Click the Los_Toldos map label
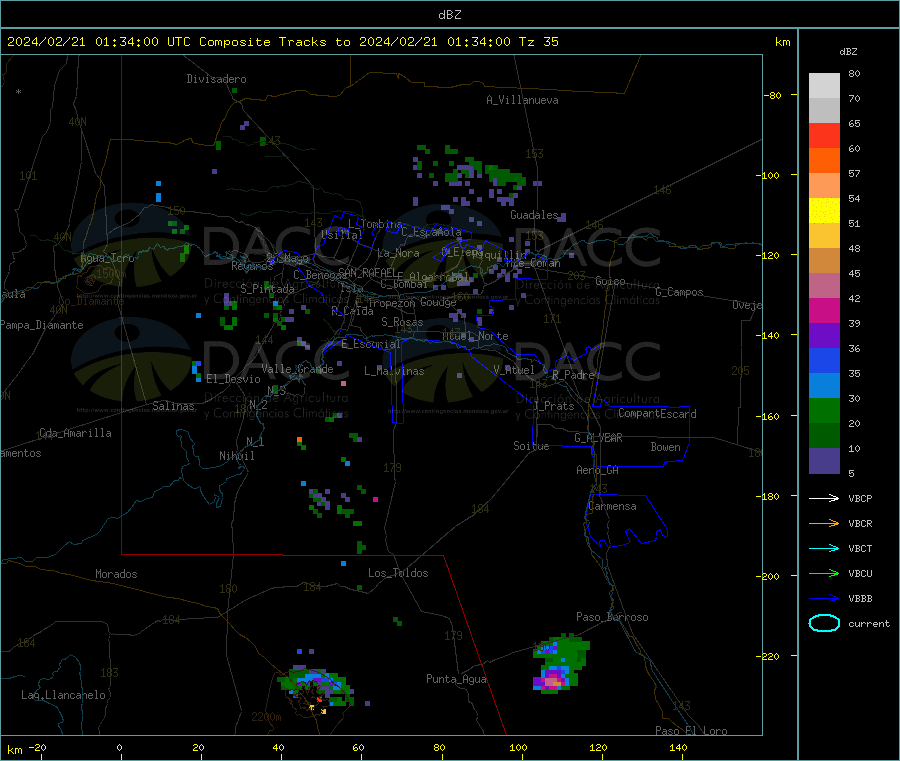The image size is (900, 761). (x=398, y=573)
